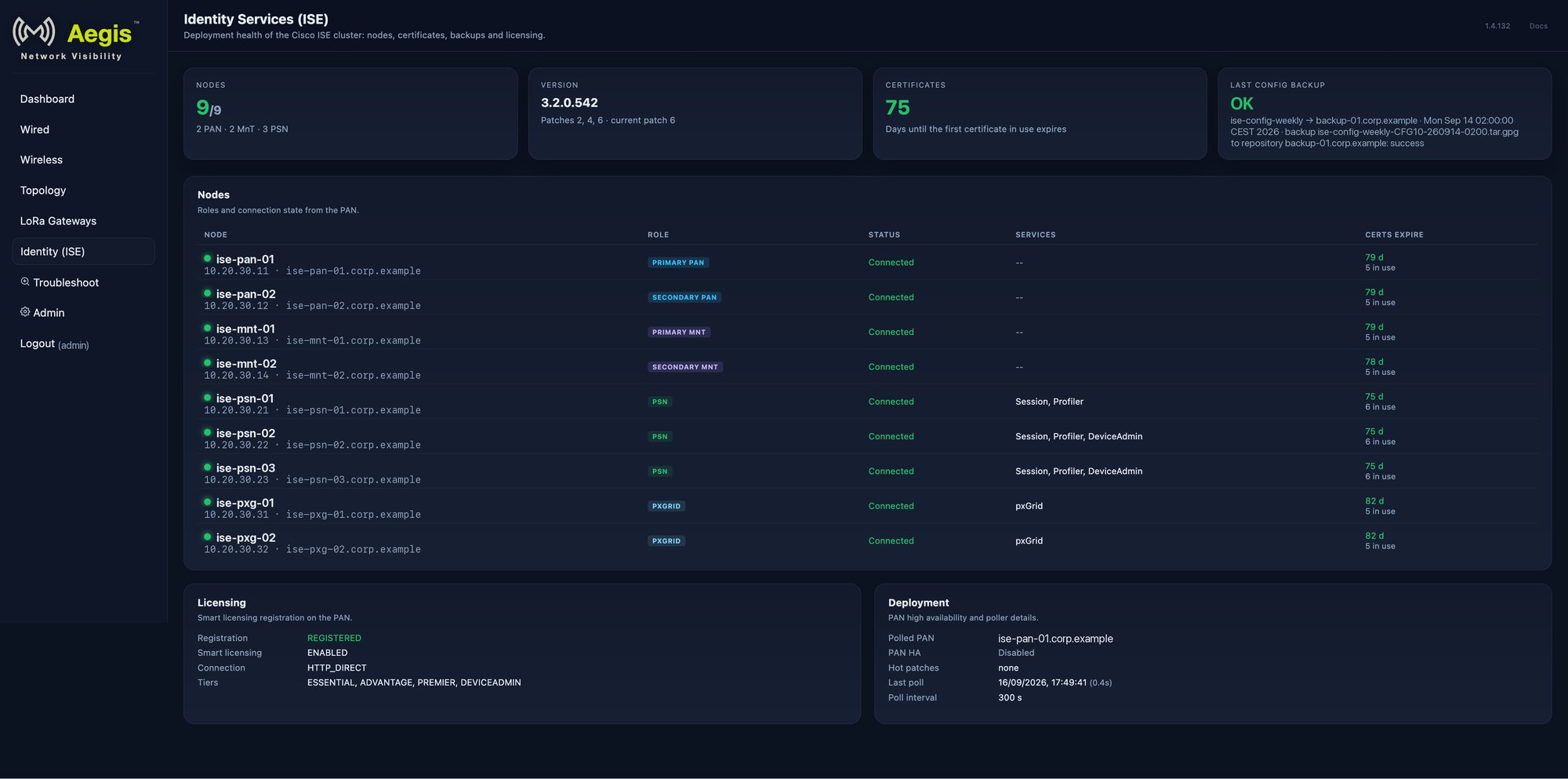Click the 9/9 nodes count

click(x=209, y=107)
